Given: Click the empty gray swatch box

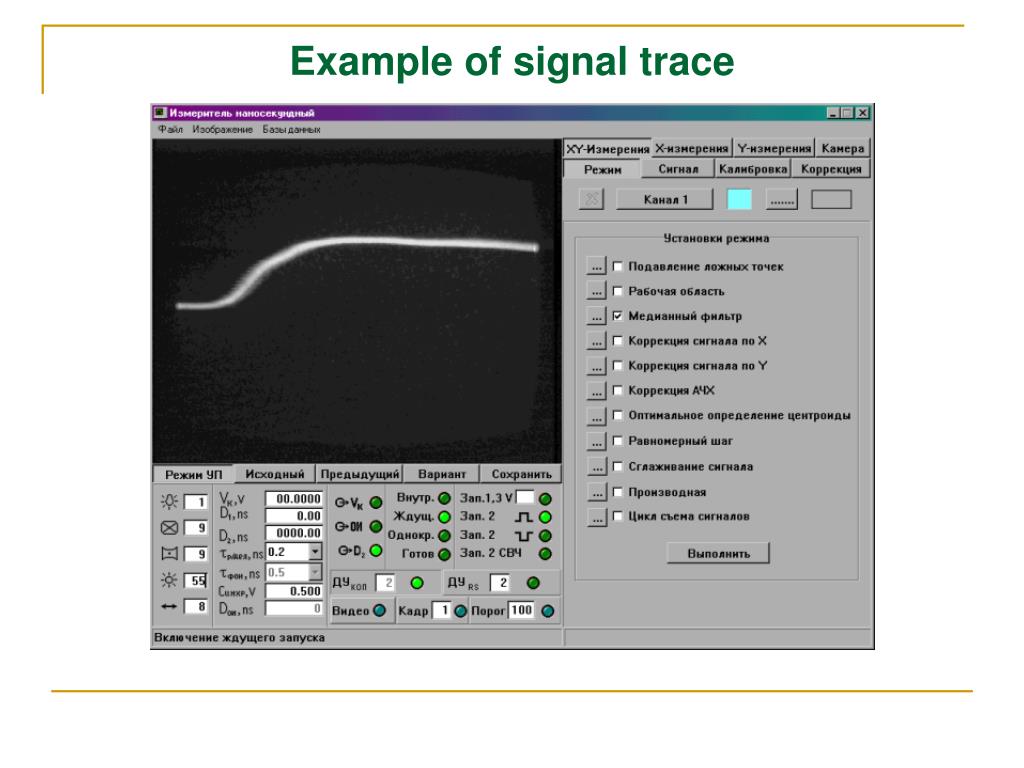Looking at the screenshot, I should (x=831, y=199).
